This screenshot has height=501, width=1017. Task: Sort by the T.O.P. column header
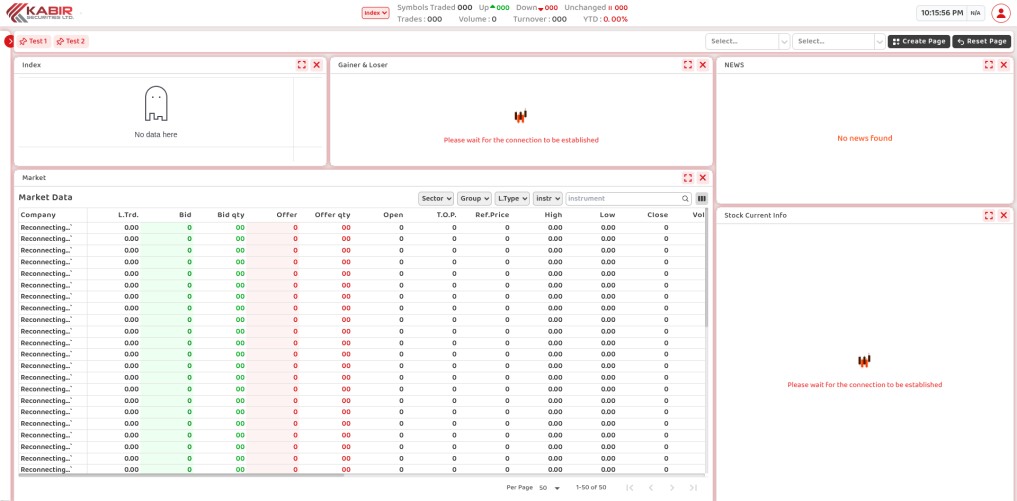pyautogui.click(x=446, y=215)
